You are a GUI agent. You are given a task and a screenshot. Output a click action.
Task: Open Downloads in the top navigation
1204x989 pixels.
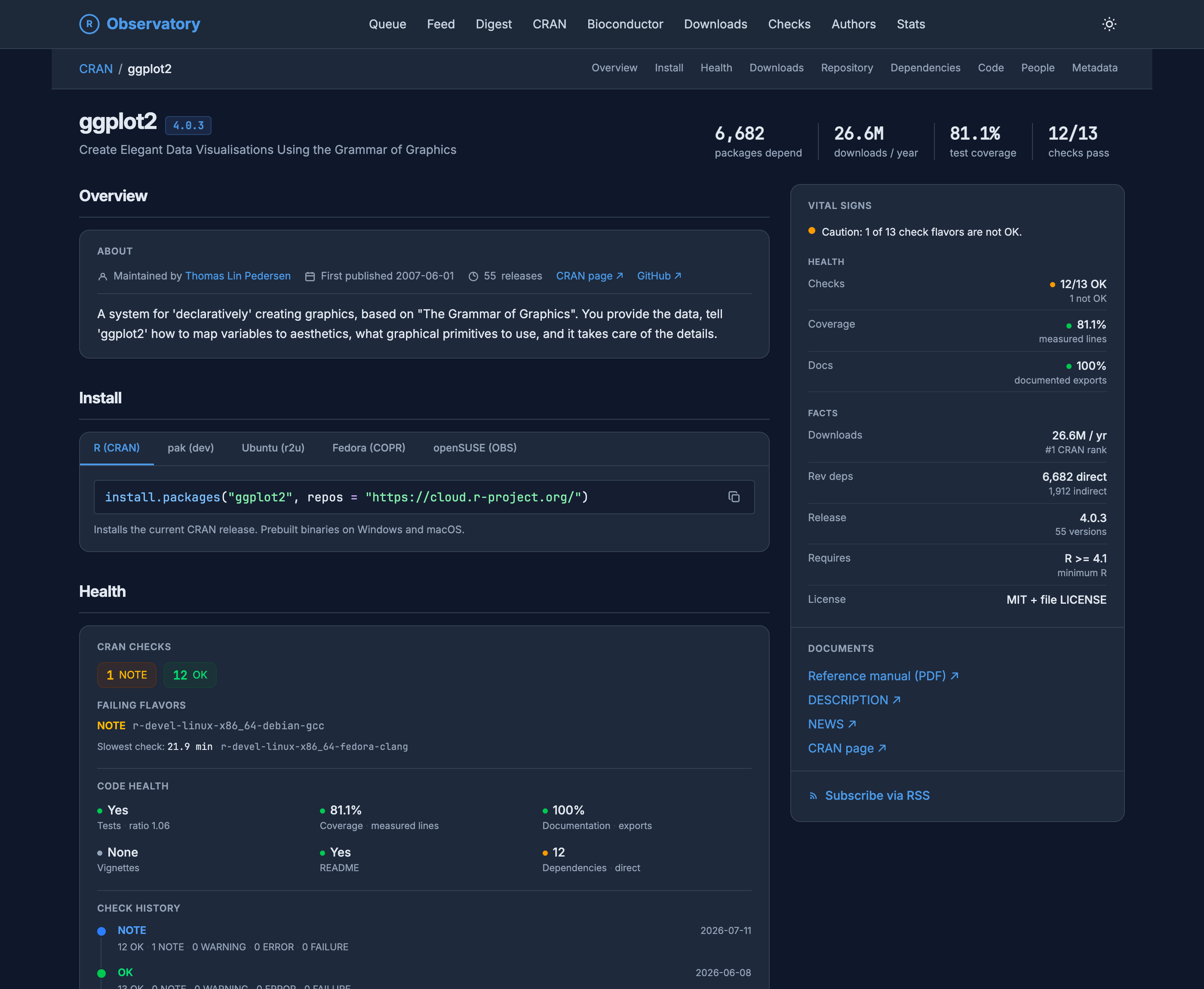coord(716,24)
